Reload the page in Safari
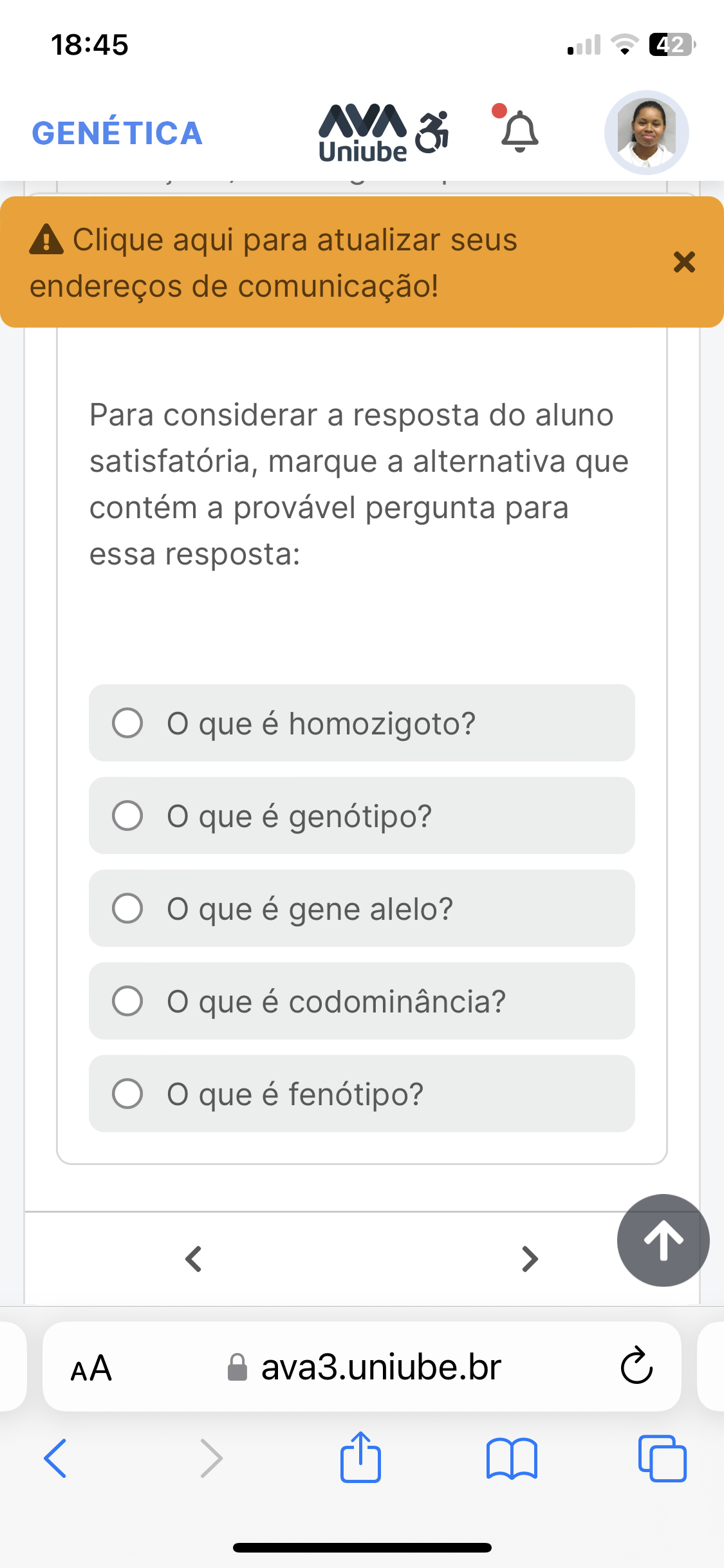The width and height of the screenshot is (724, 1568). point(636,1366)
